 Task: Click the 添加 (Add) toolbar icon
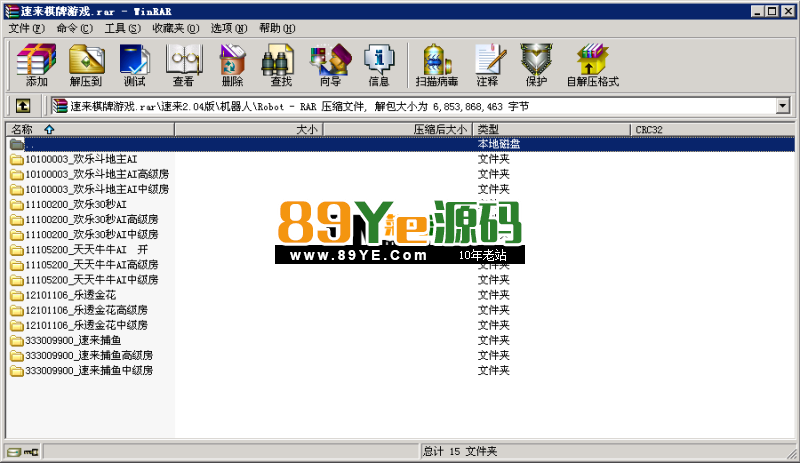[36, 65]
